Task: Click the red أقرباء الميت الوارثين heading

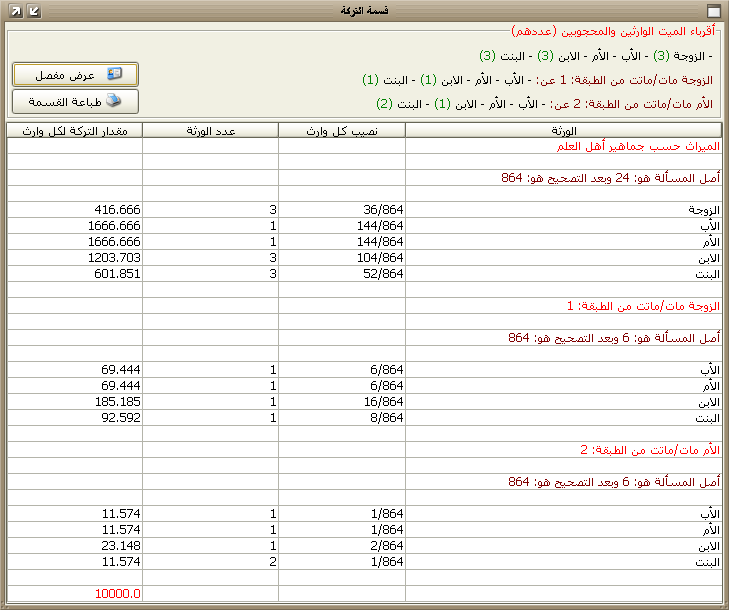Action: pos(613,32)
